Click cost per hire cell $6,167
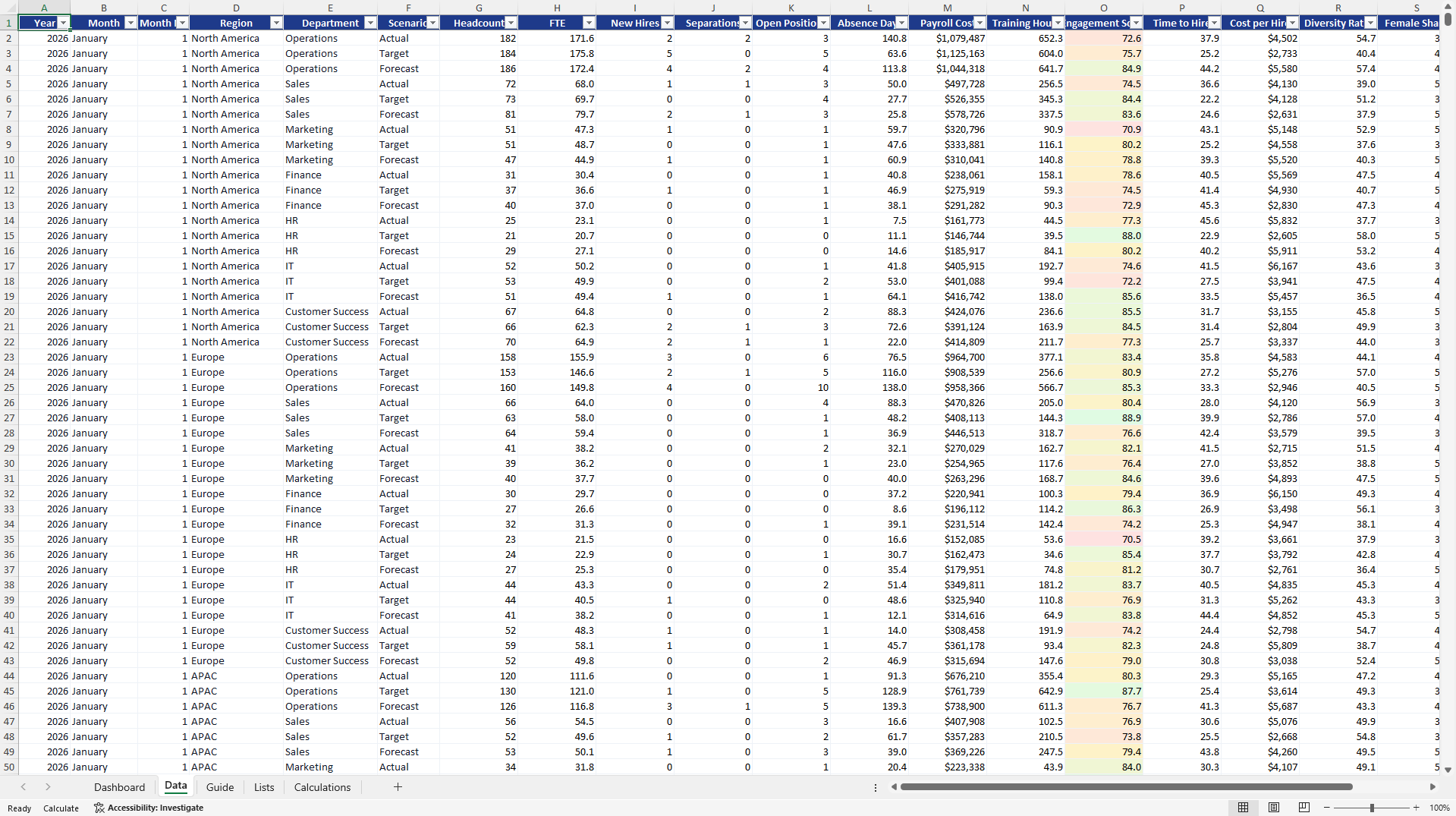This screenshot has height=816, width=1456. pos(1260,266)
